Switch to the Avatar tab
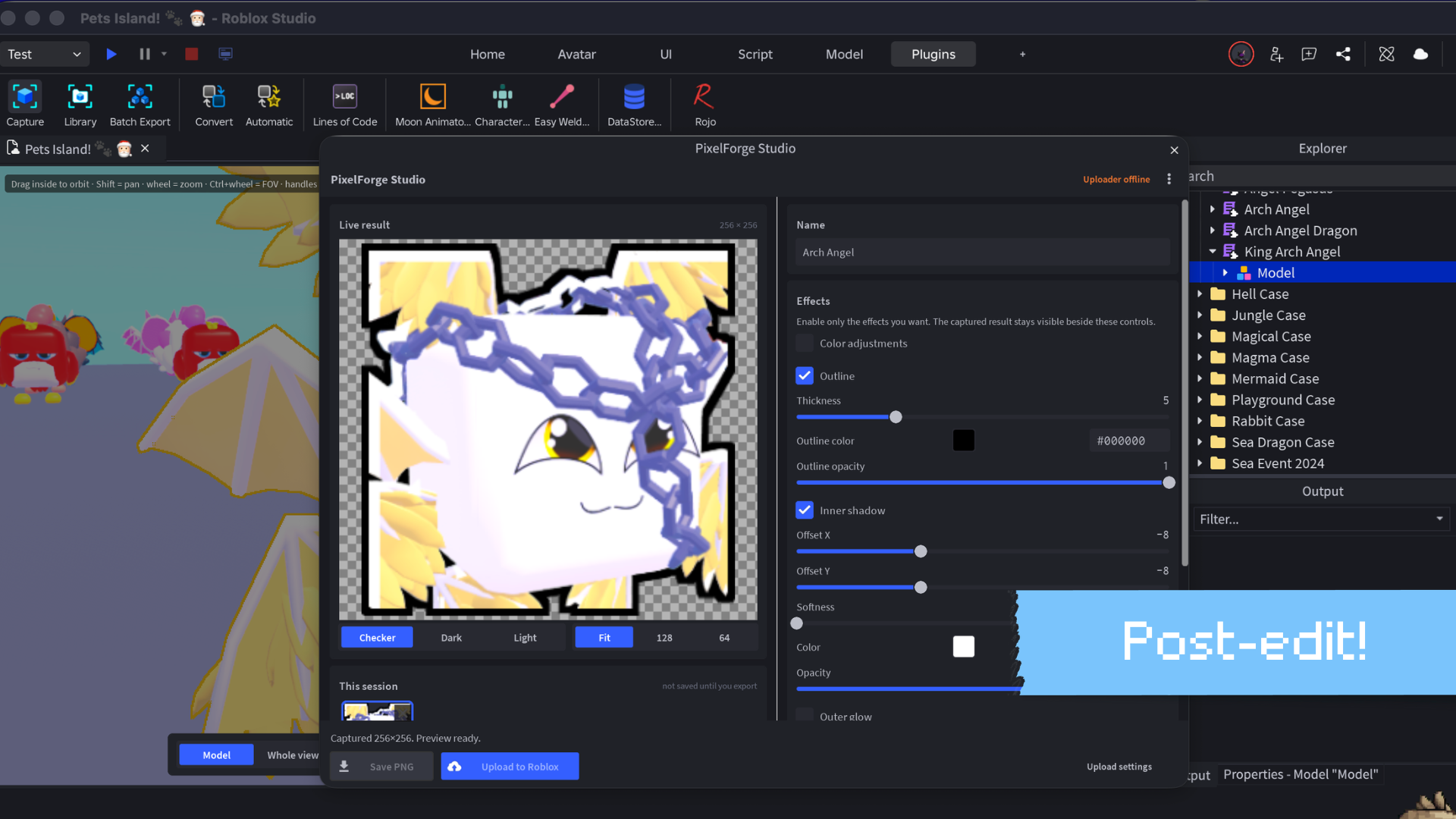The width and height of the screenshot is (1456, 819). (577, 54)
